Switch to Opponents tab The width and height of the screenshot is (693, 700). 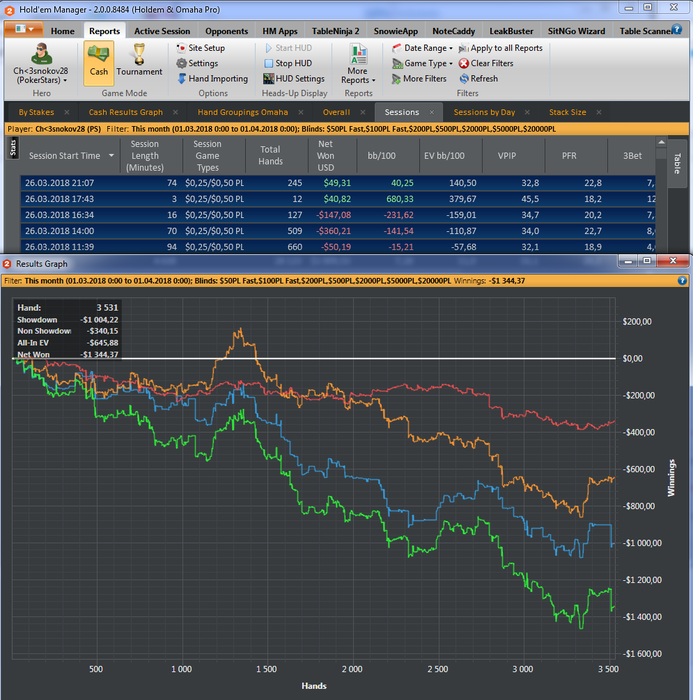coord(226,31)
